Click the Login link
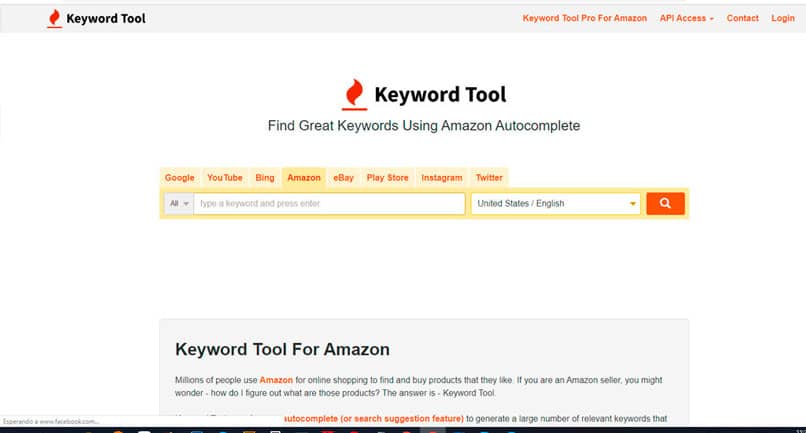Image resolution: width=806 pixels, height=433 pixels. click(x=783, y=18)
